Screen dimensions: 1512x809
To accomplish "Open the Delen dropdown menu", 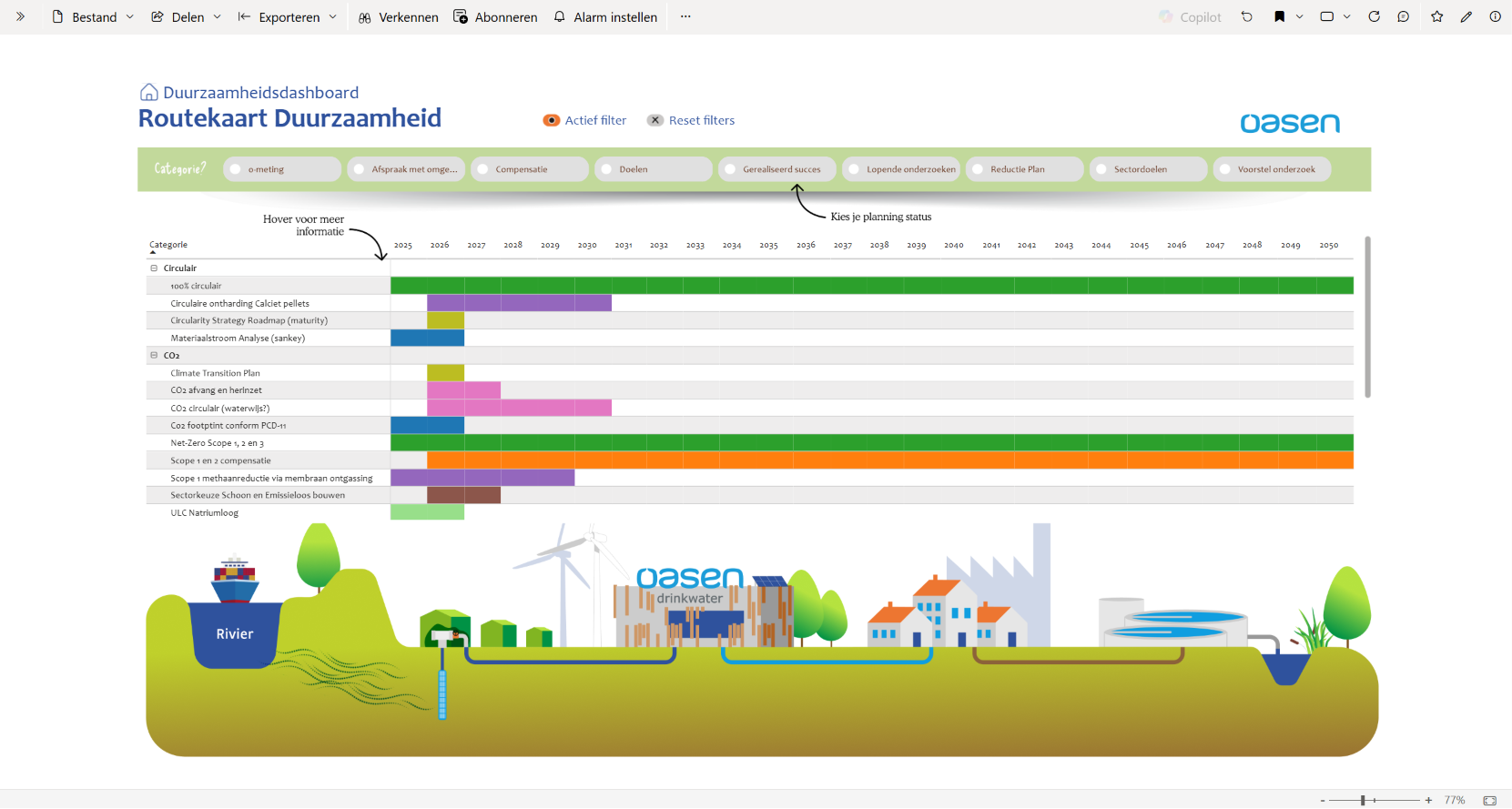I will [x=187, y=17].
